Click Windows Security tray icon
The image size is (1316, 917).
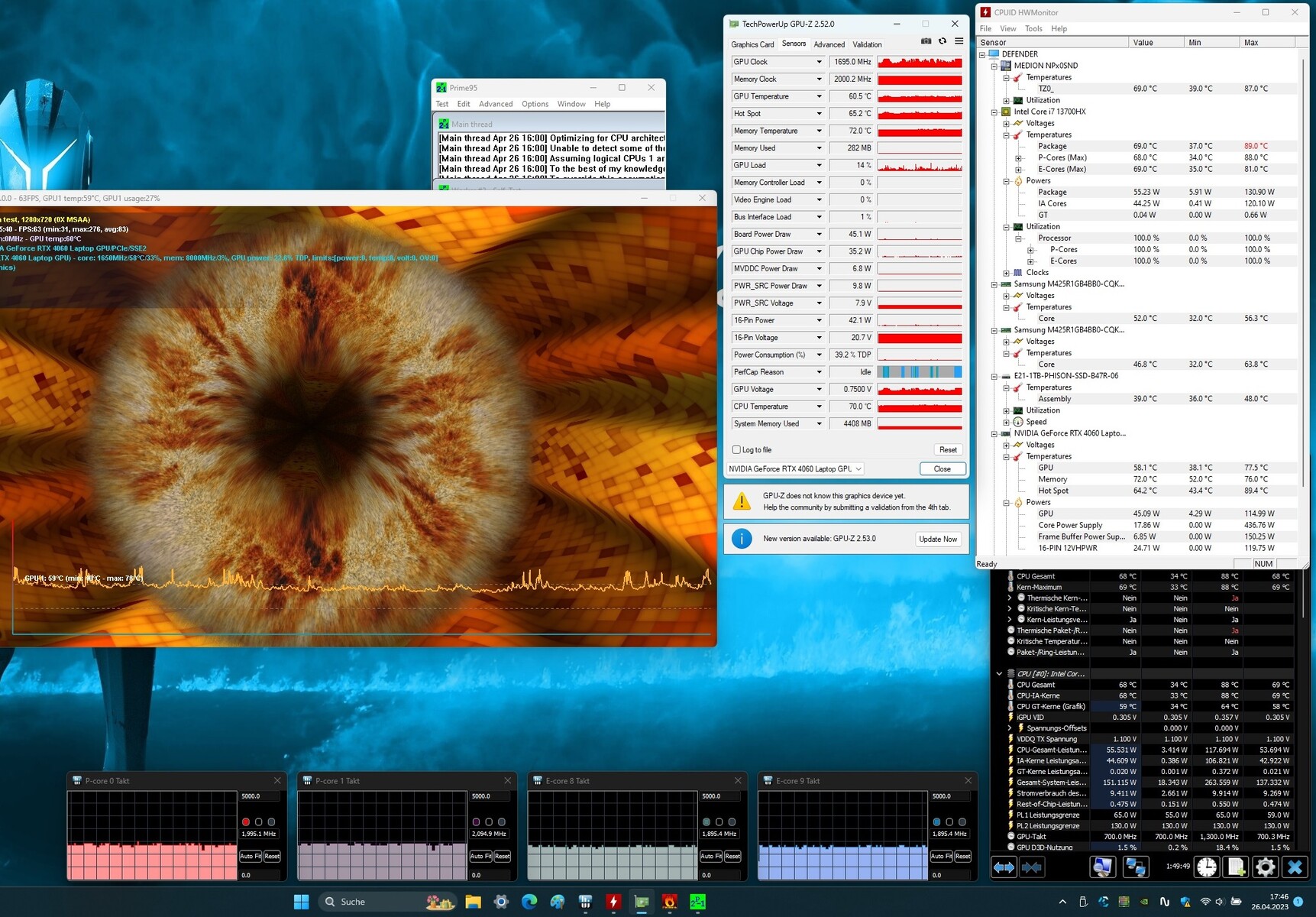coord(1185,902)
